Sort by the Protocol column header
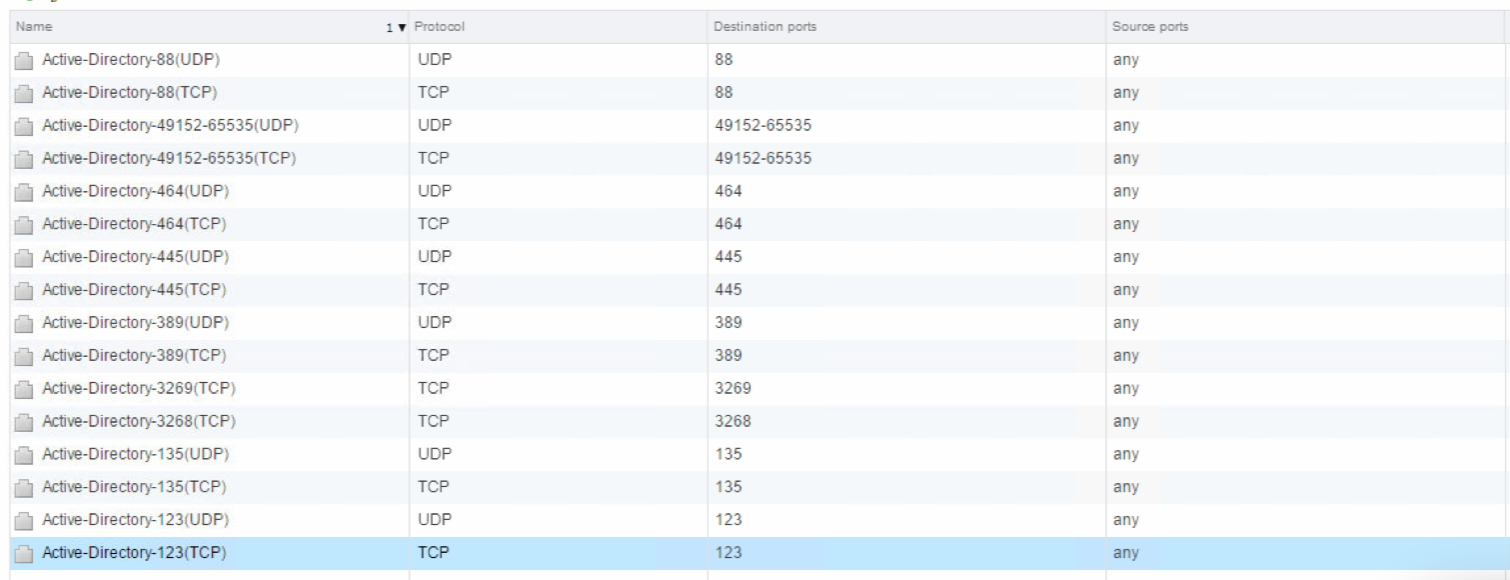 pos(439,27)
